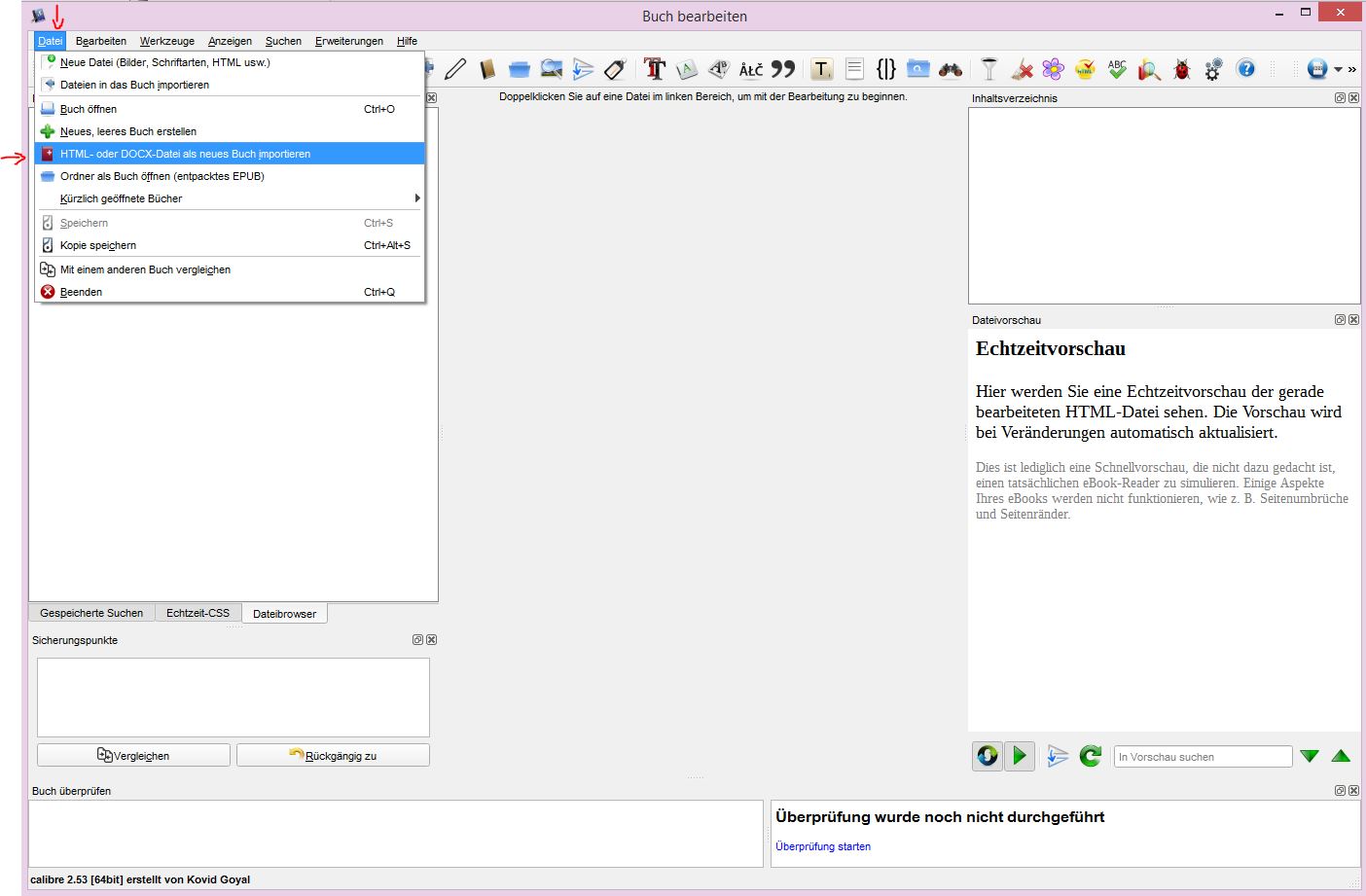
Task: Open dropdown arrow beside blue save icon
Action: [1338, 69]
